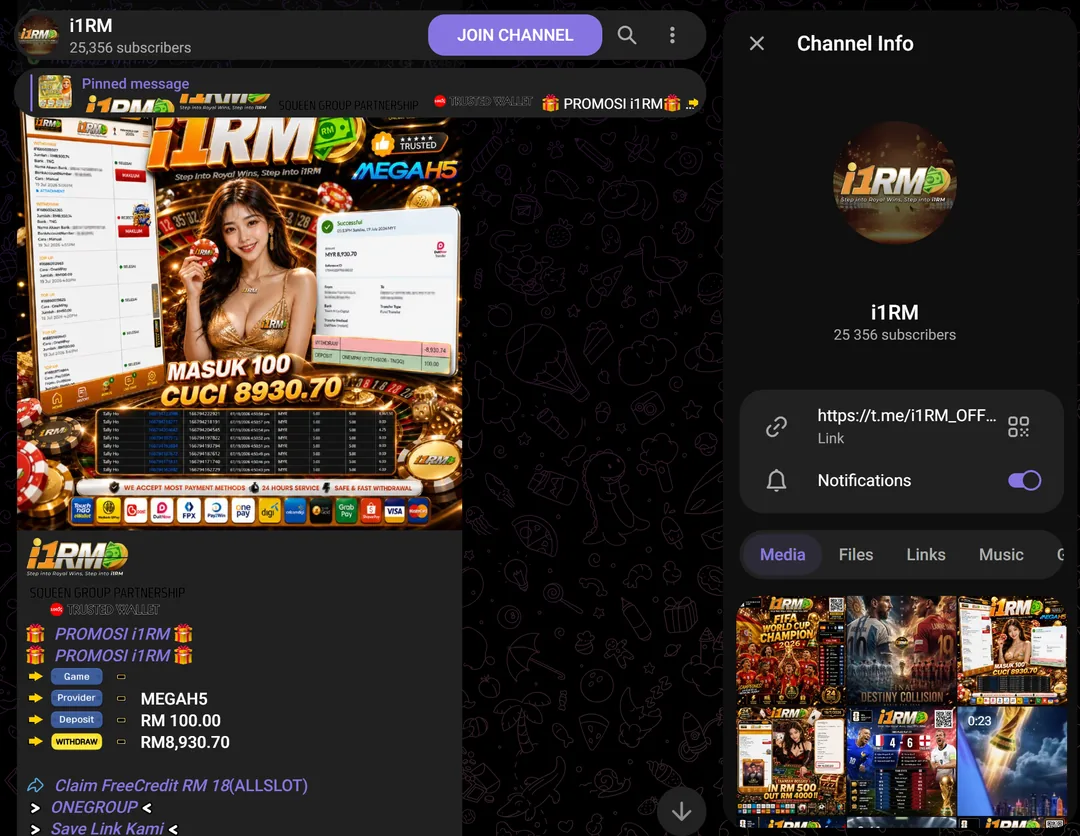This screenshot has height=836, width=1080.
Task: Open the MASUK 100 CUCI 8930.70 post image
Action: (x=239, y=322)
